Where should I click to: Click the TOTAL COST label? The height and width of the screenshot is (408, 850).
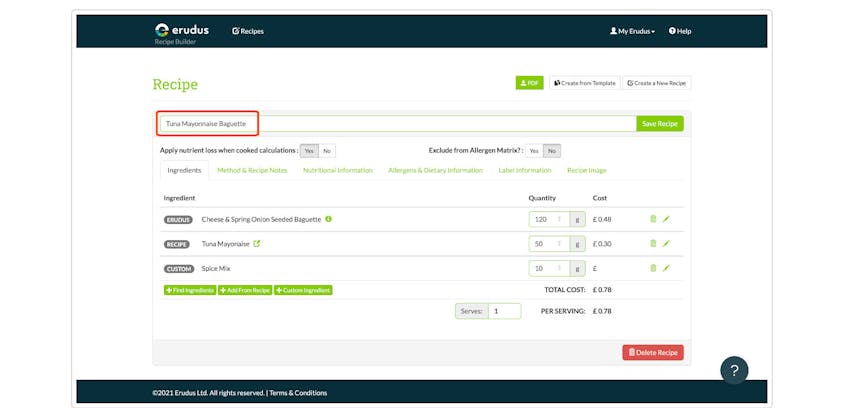click(x=565, y=290)
